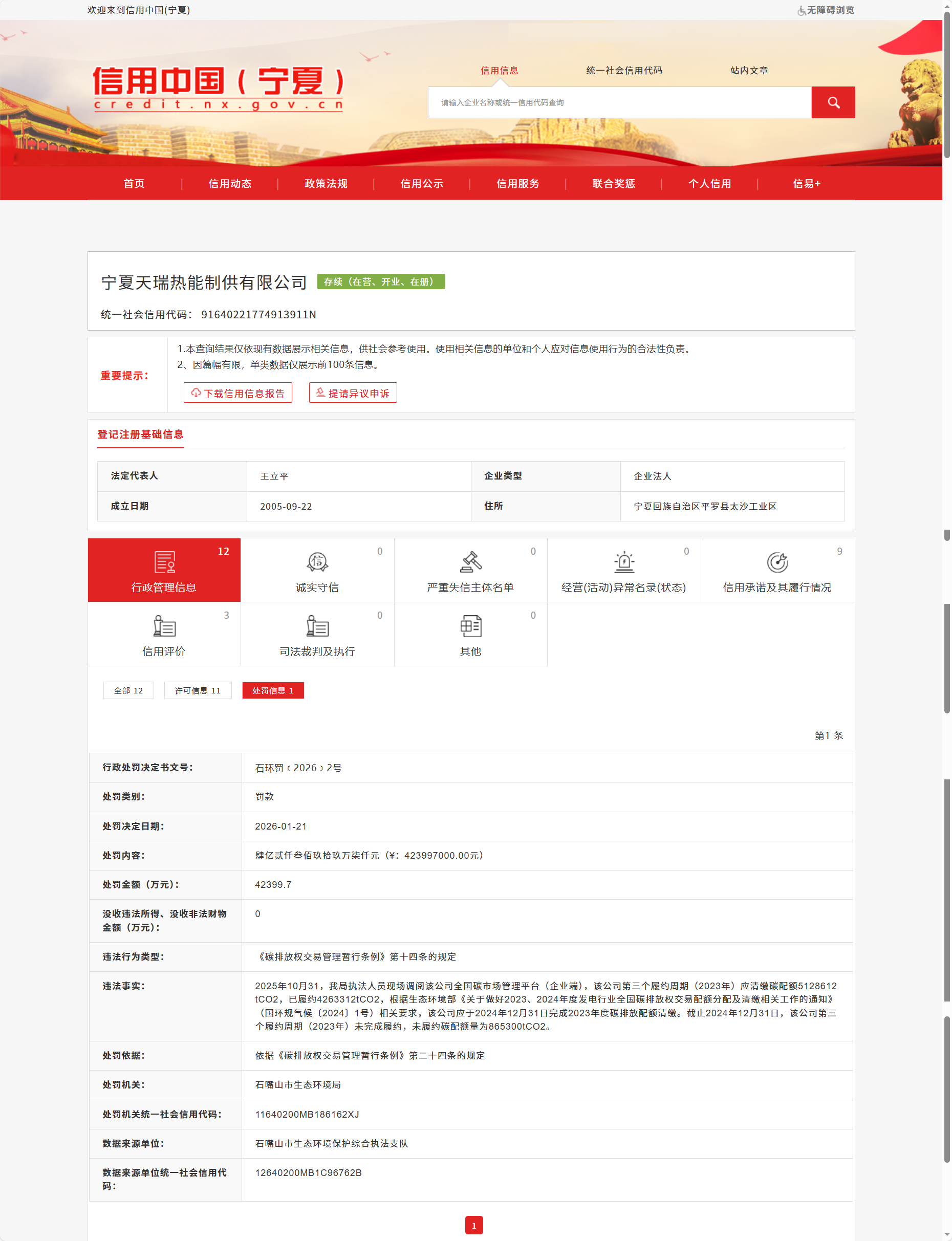The image size is (952, 1241).
Task: Click the enterprise name search input field
Action: (x=619, y=102)
